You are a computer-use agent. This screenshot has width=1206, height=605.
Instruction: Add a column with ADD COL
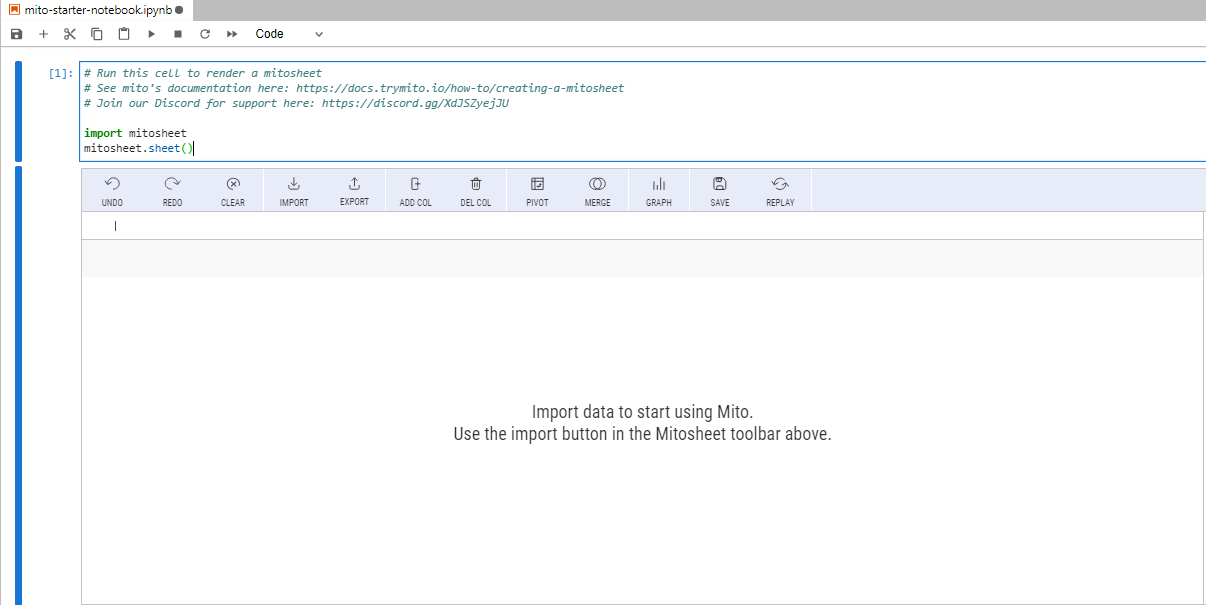coord(416,191)
